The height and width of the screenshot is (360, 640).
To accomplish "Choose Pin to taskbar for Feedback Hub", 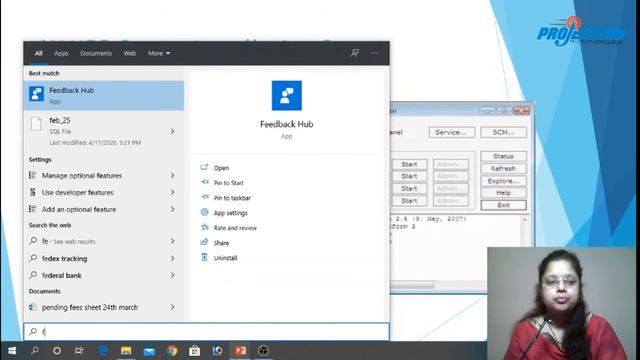I will [x=232, y=198].
